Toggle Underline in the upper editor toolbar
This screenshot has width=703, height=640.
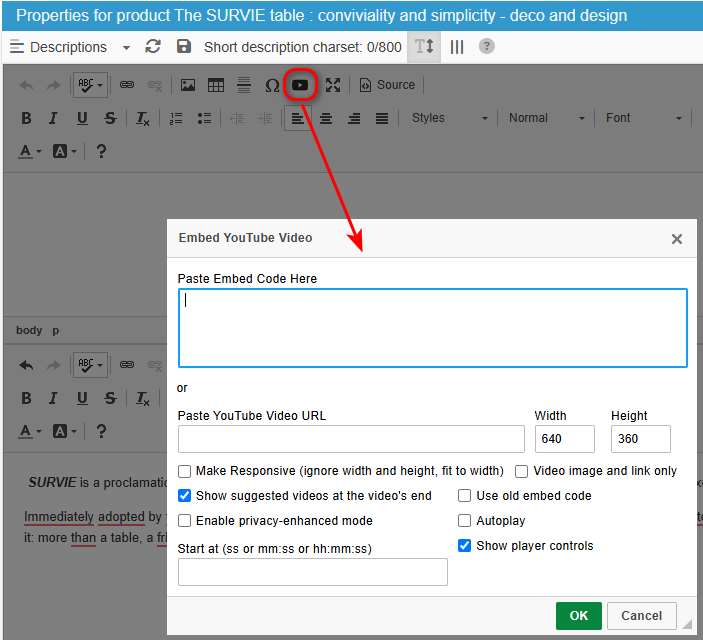(82, 118)
